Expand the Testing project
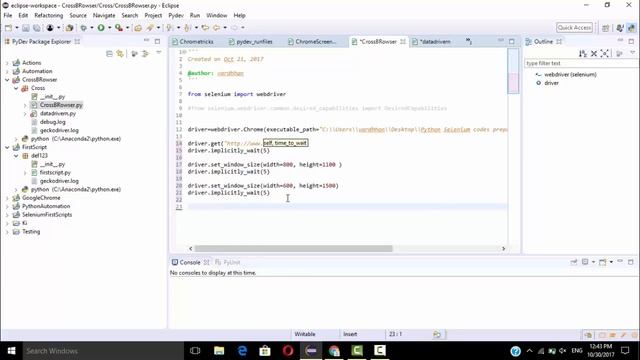This screenshot has width=640, height=360. (x=7, y=232)
